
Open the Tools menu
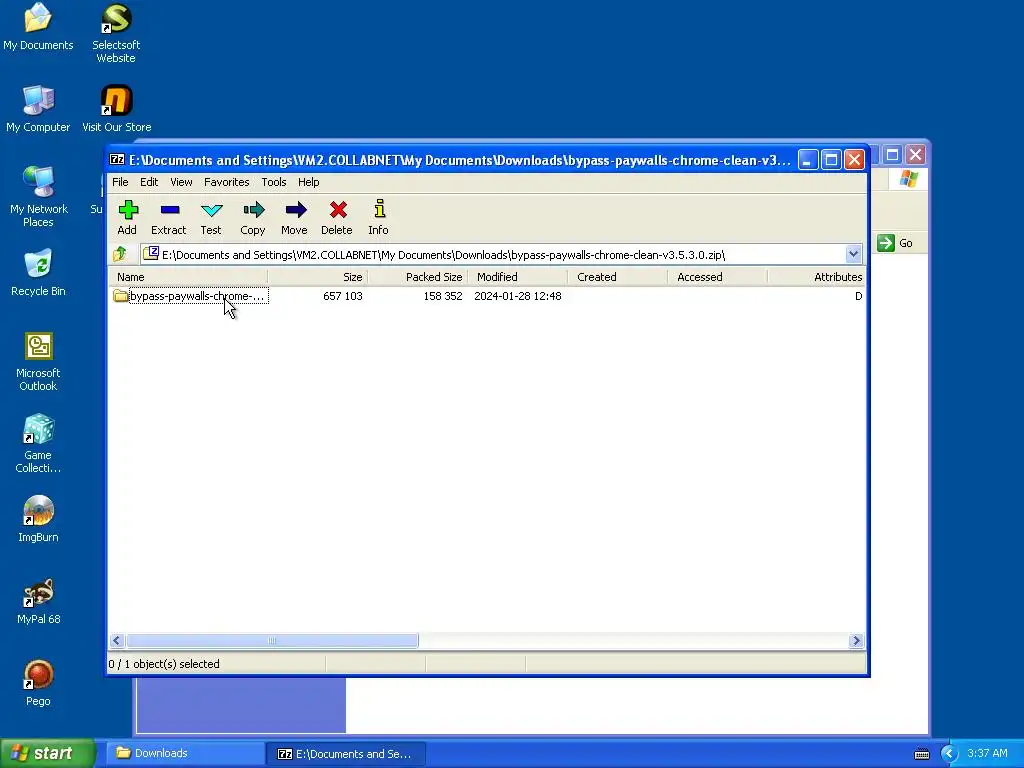(274, 182)
